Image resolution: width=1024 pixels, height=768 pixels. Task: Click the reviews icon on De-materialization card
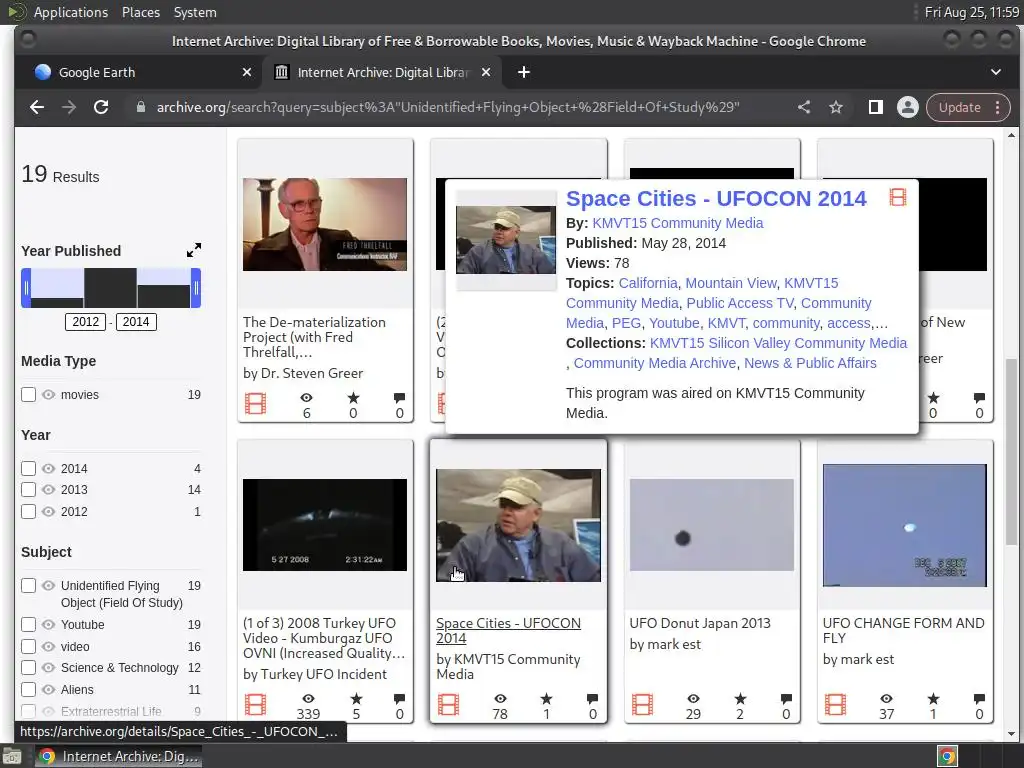pos(400,398)
